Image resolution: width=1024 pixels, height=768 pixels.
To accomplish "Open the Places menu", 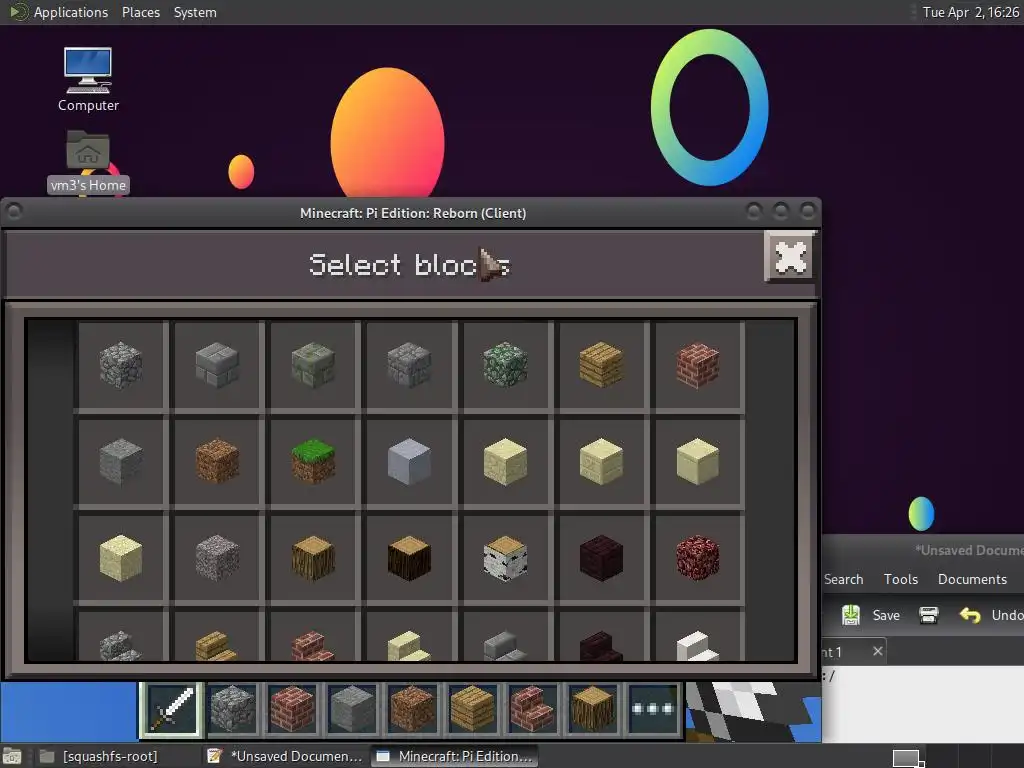I will (x=140, y=12).
